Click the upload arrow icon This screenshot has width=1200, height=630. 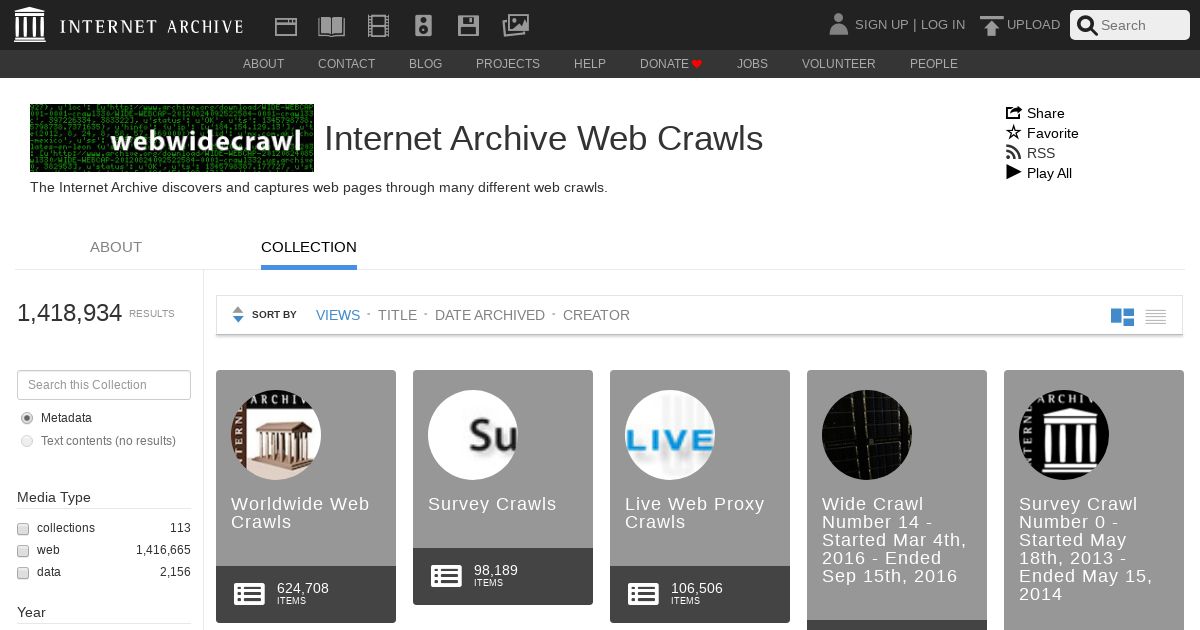pyautogui.click(x=991, y=26)
